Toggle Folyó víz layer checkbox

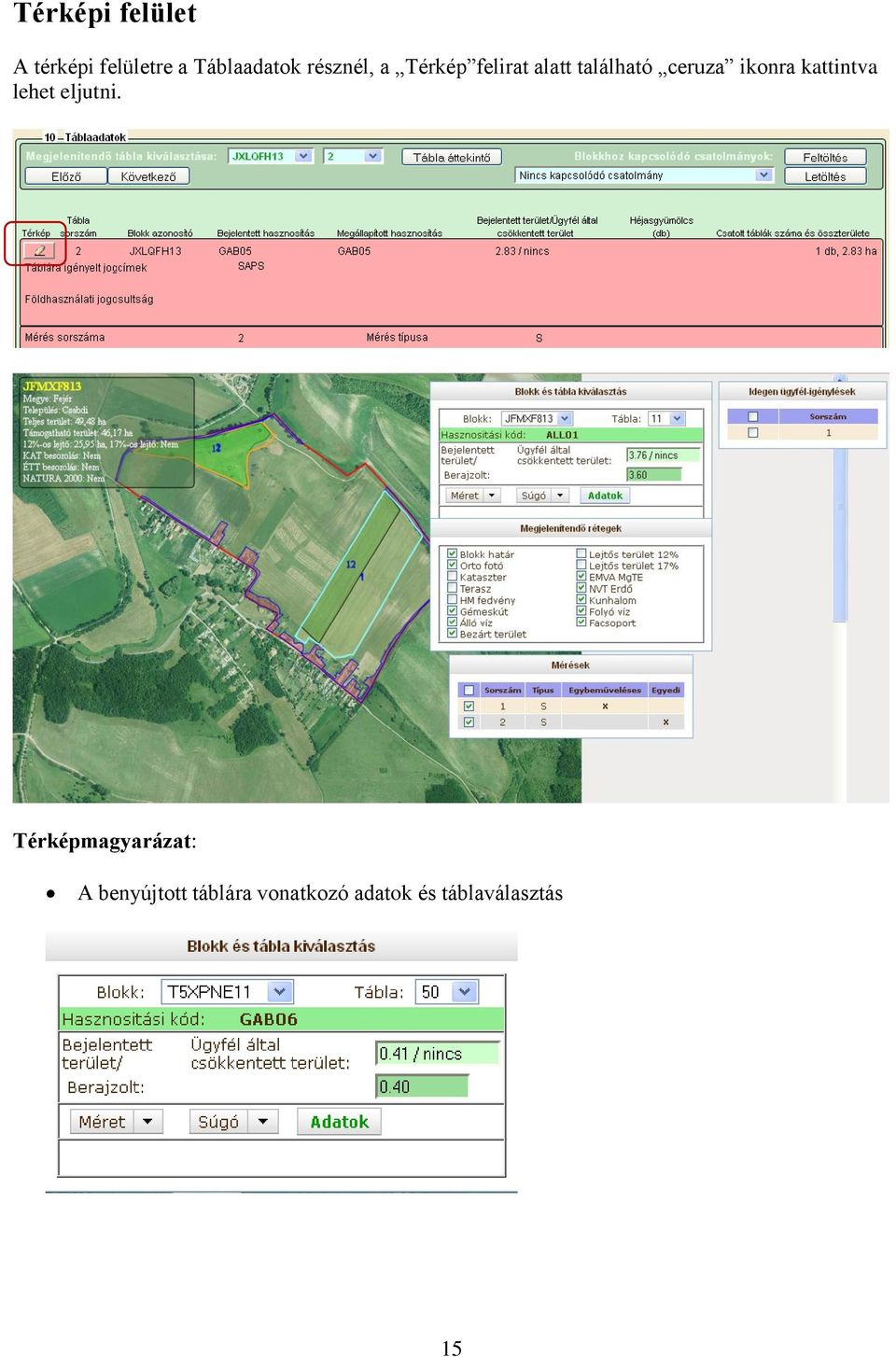(x=581, y=611)
